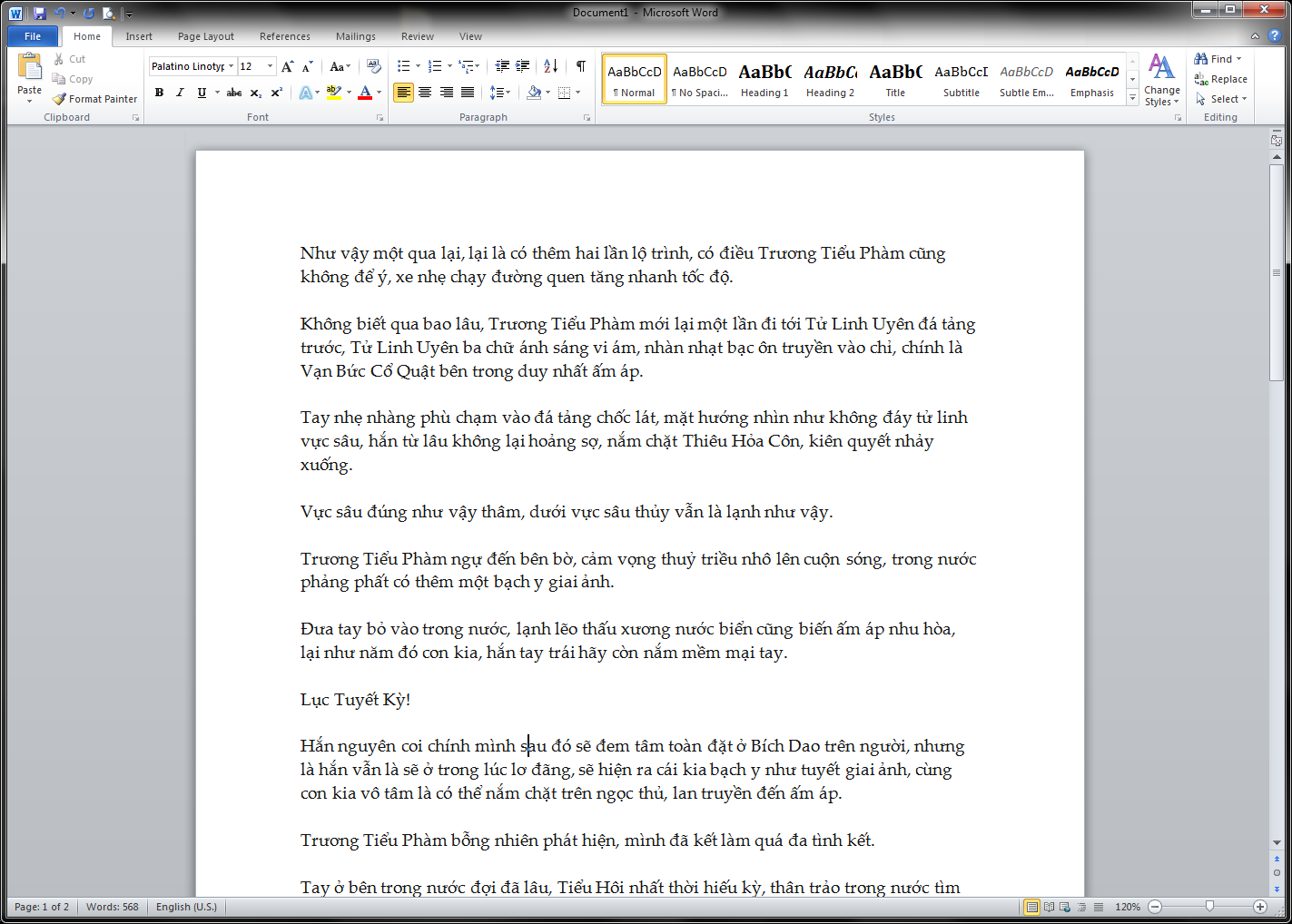Apply strikethrough formatting
The image size is (1292, 924).
tap(233, 93)
